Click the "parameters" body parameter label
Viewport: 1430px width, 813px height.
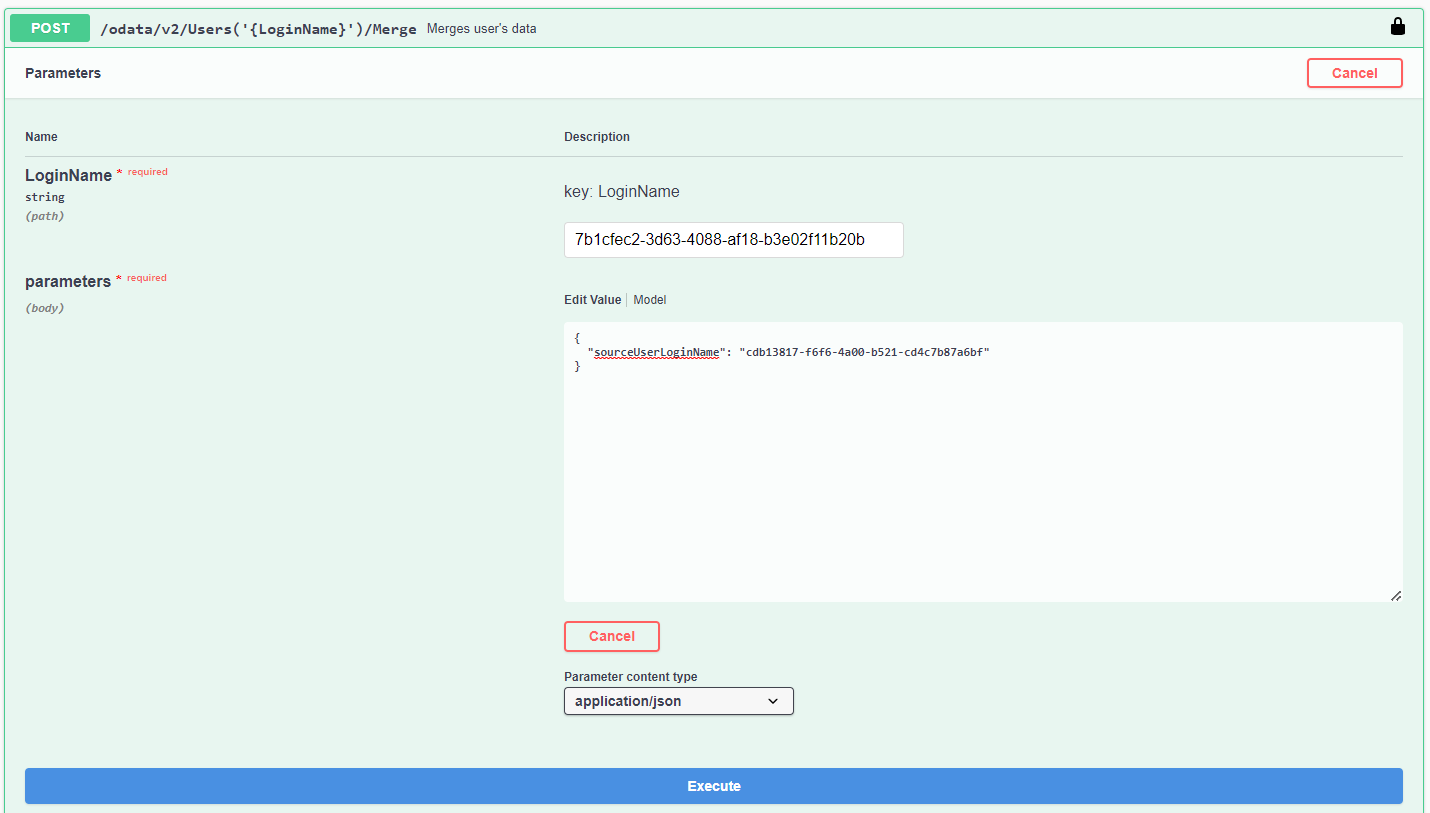[67, 282]
